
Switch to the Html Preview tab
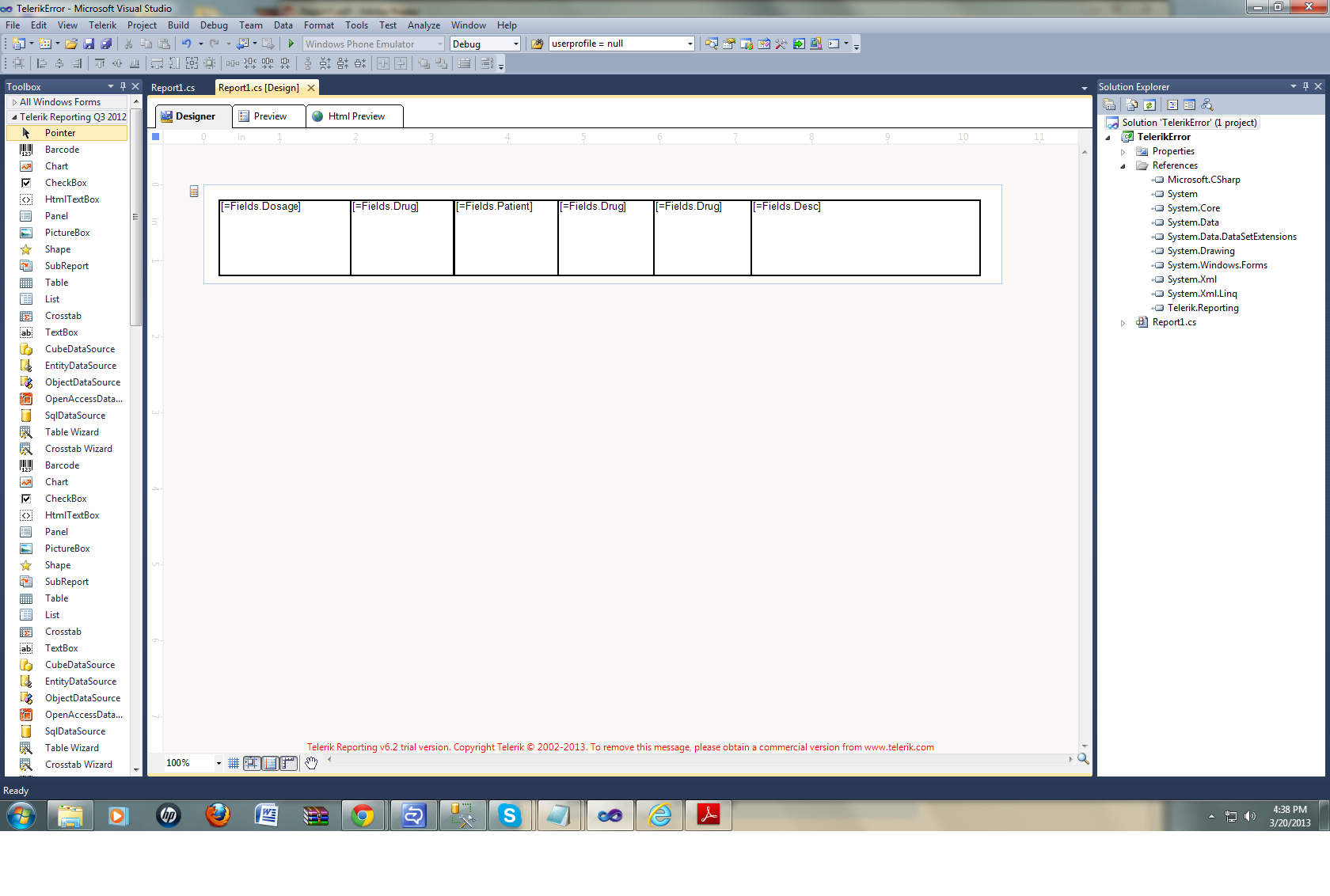(x=355, y=116)
